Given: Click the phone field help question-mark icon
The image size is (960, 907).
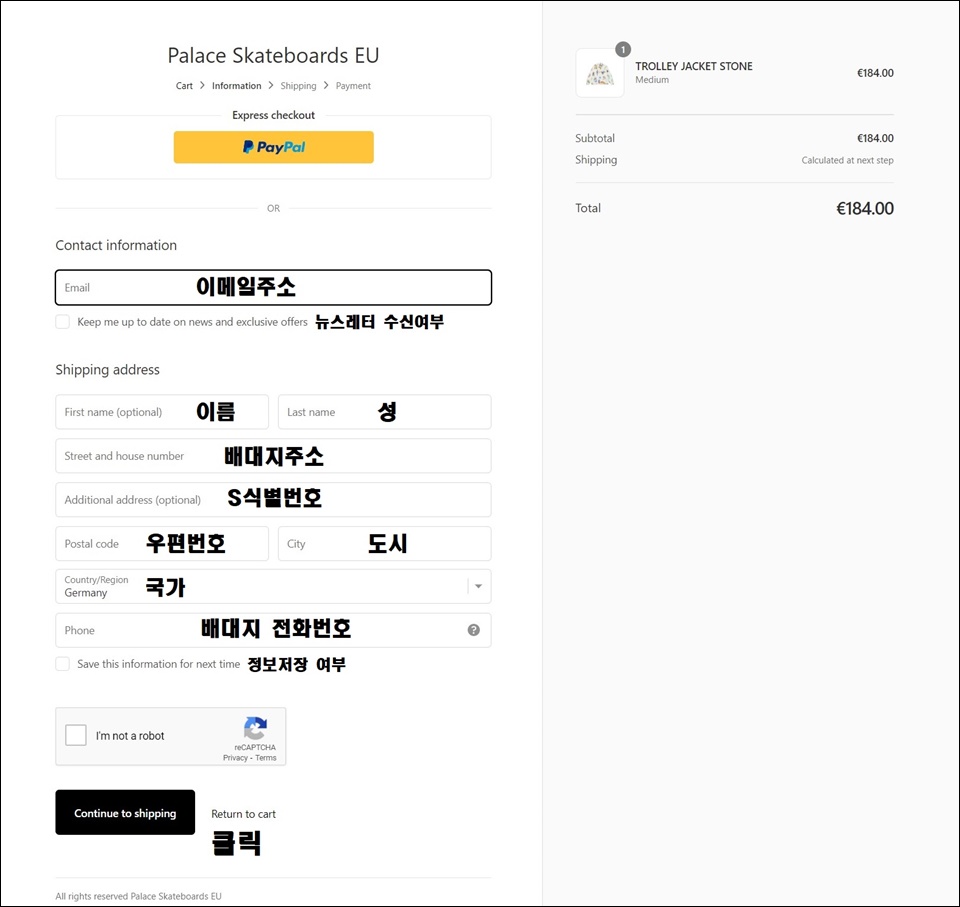Looking at the screenshot, I should point(473,630).
